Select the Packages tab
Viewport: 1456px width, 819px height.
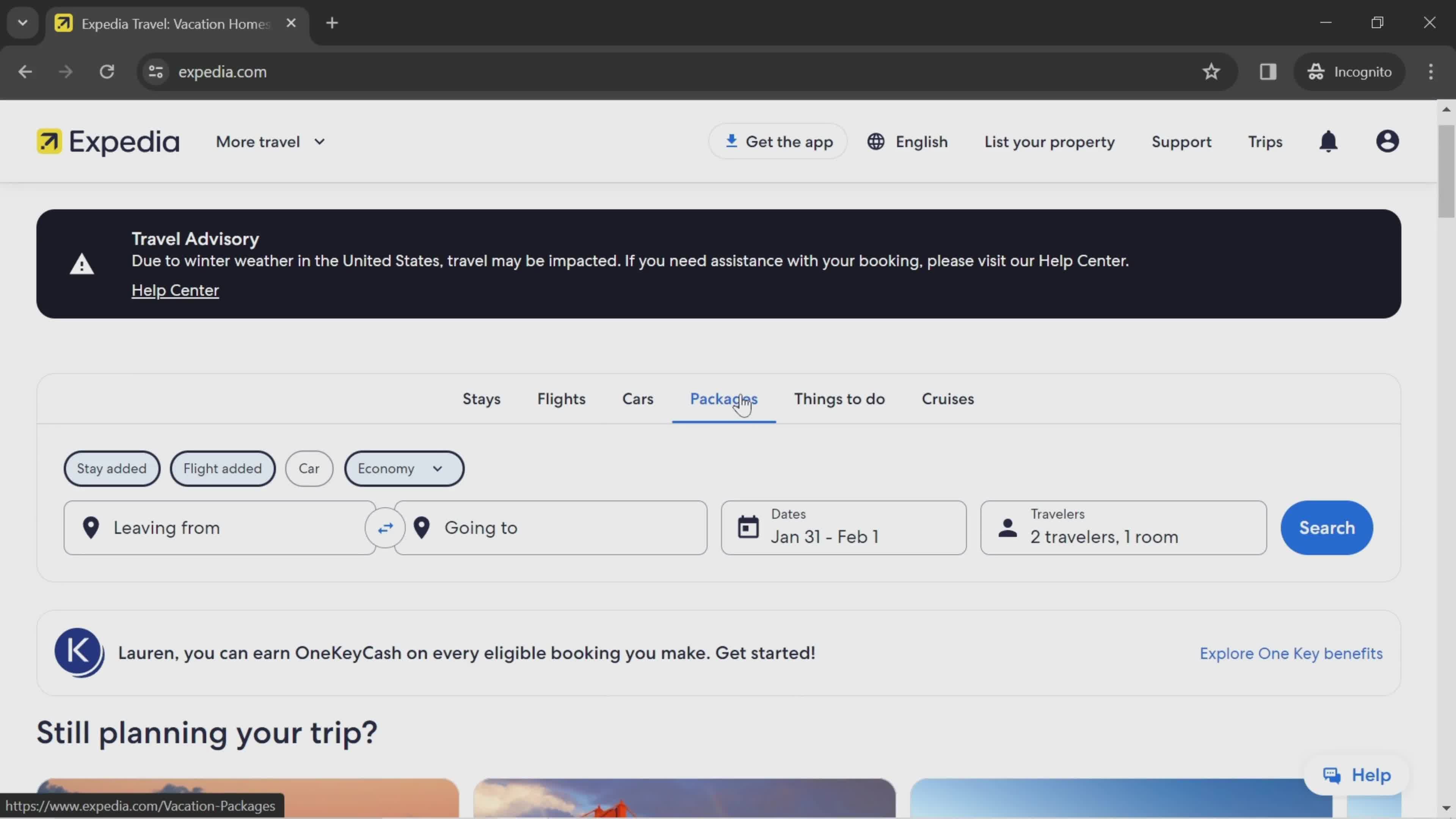pos(723,399)
